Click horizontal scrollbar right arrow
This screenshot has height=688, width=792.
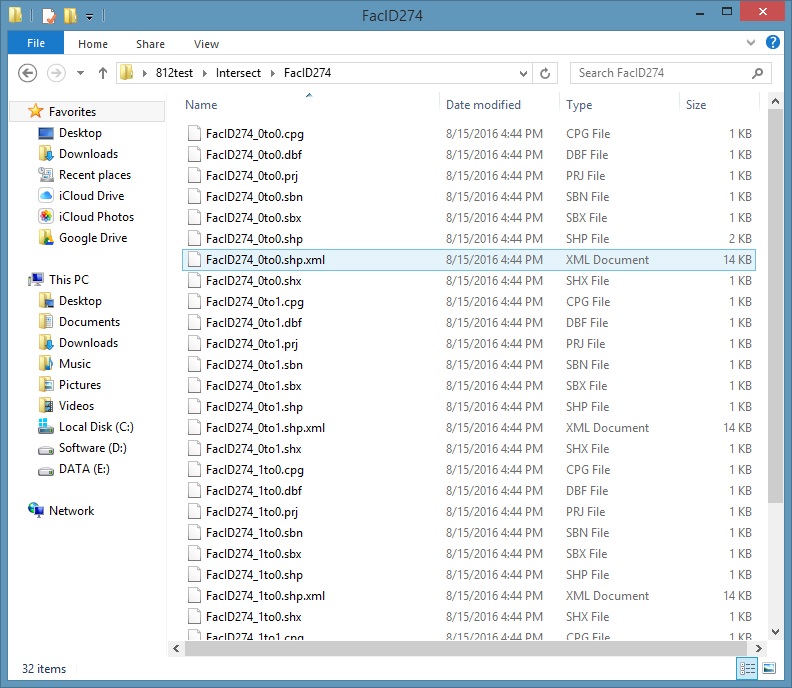tap(759, 649)
